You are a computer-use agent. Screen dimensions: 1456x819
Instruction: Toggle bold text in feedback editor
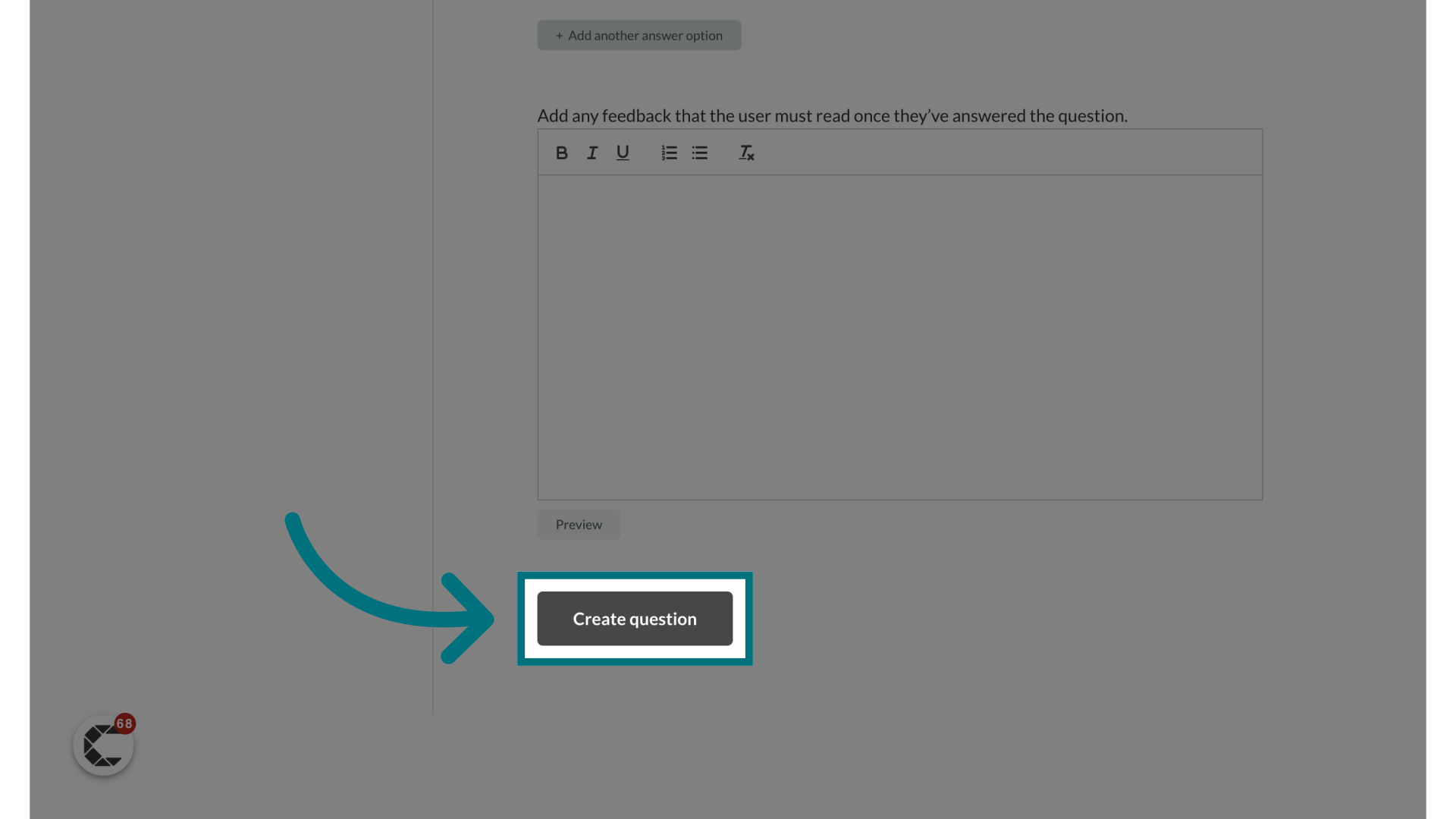coord(561,152)
